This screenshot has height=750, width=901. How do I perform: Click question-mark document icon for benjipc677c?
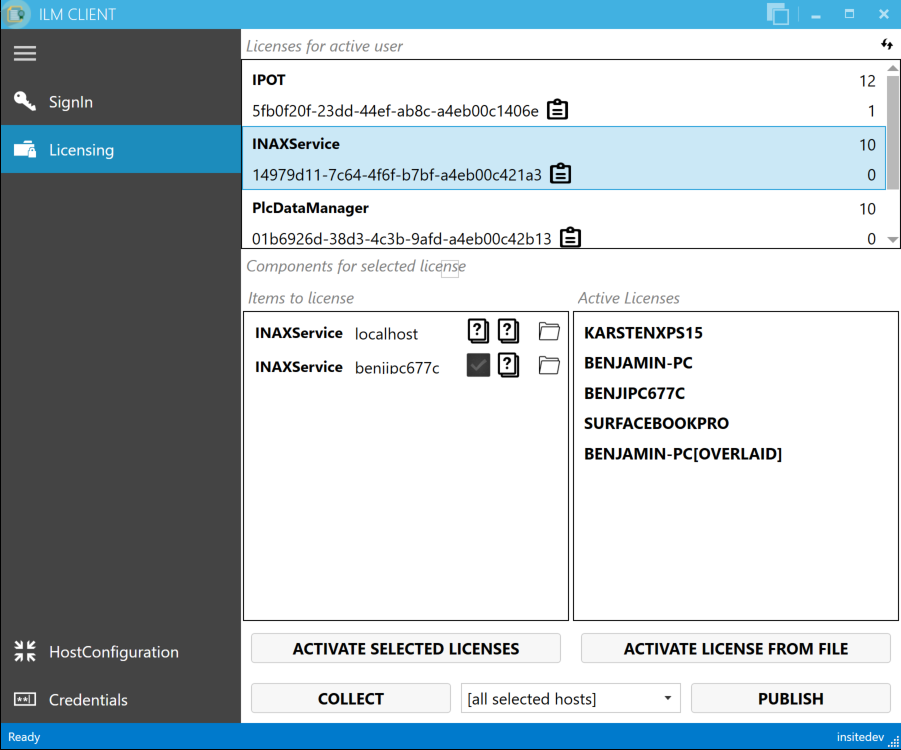(508, 365)
